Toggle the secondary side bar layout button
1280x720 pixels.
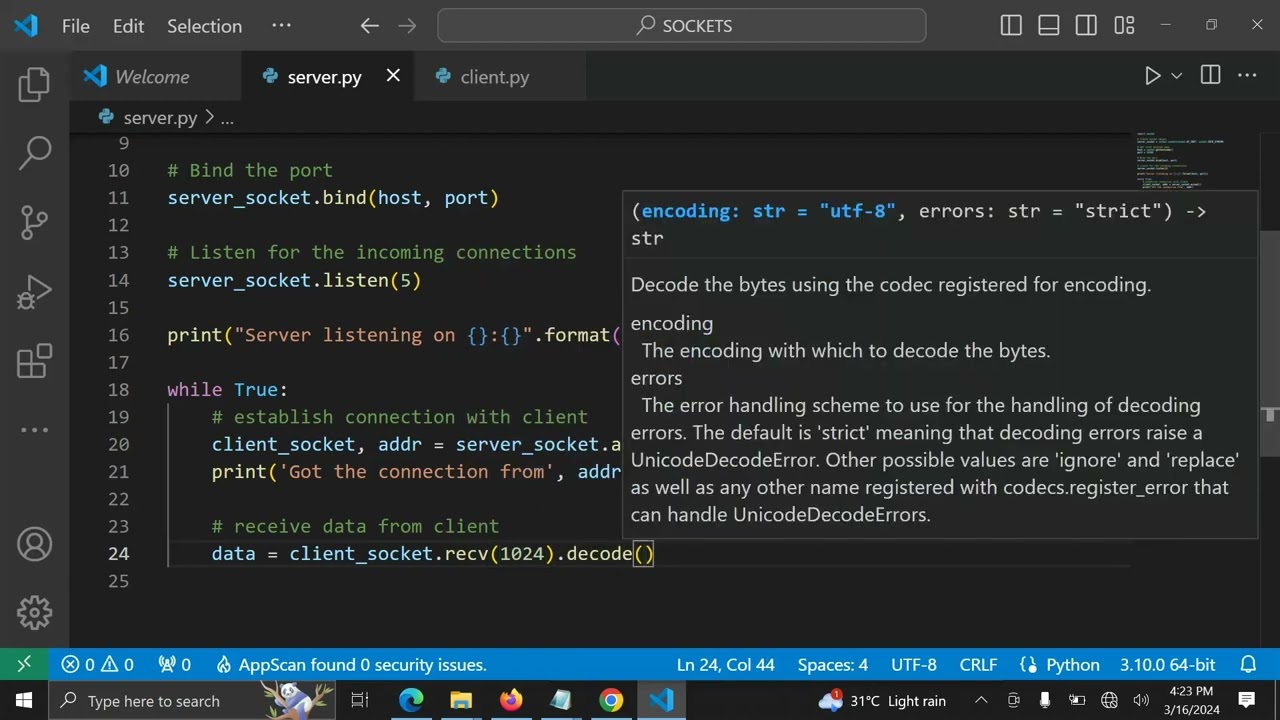(1086, 26)
